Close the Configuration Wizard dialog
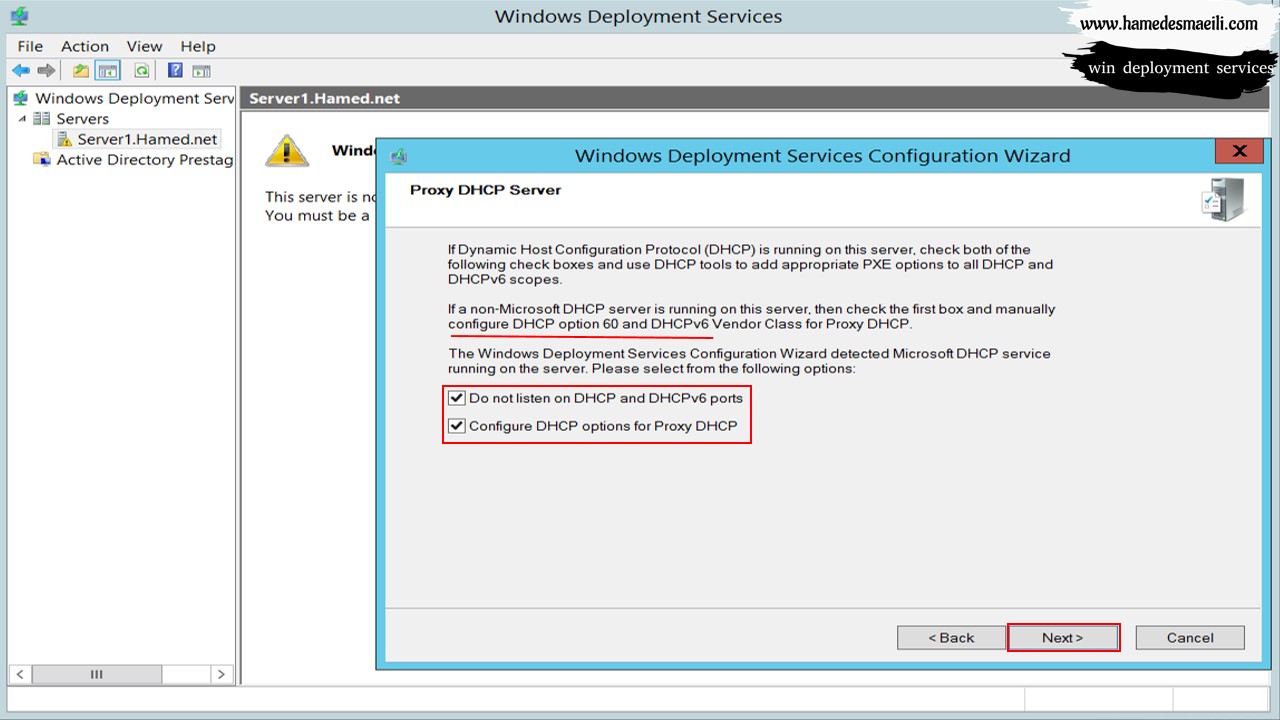 coord(1240,152)
